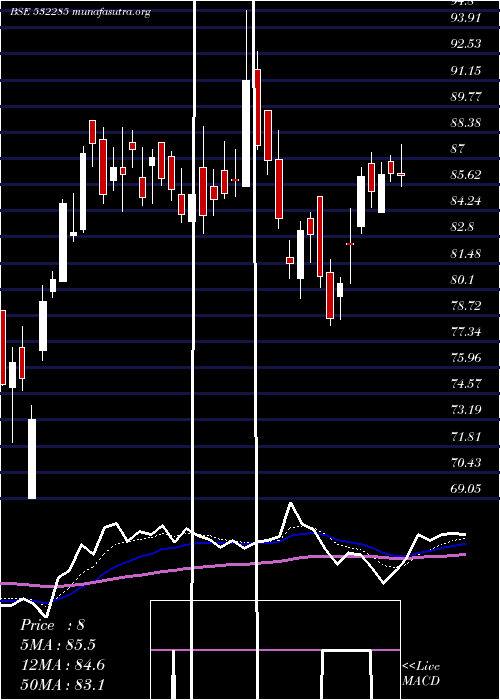Image resolution: width=500 pixels, height=700 pixels.
Task: Click the 80.1 price axis label
Action: pos(462,279)
